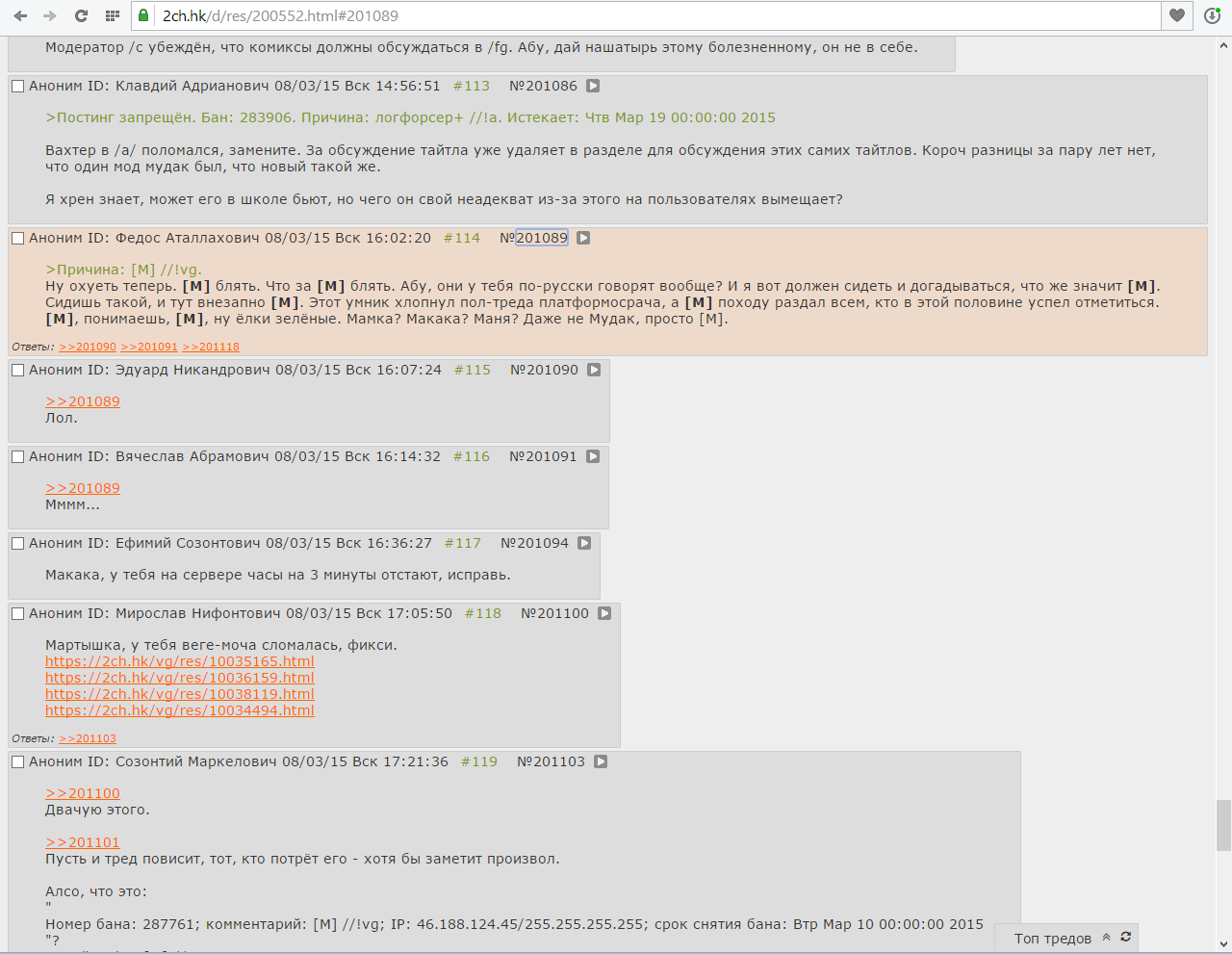Click the text "Макака, у тебя на сервере часы"

(278, 575)
